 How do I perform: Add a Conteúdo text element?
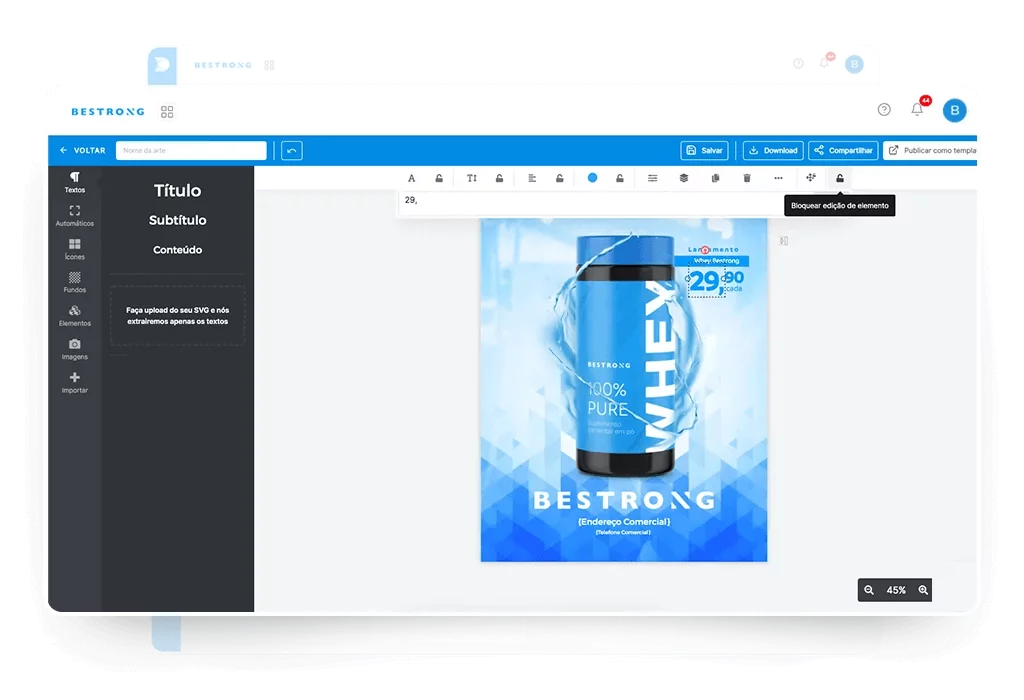(x=178, y=249)
